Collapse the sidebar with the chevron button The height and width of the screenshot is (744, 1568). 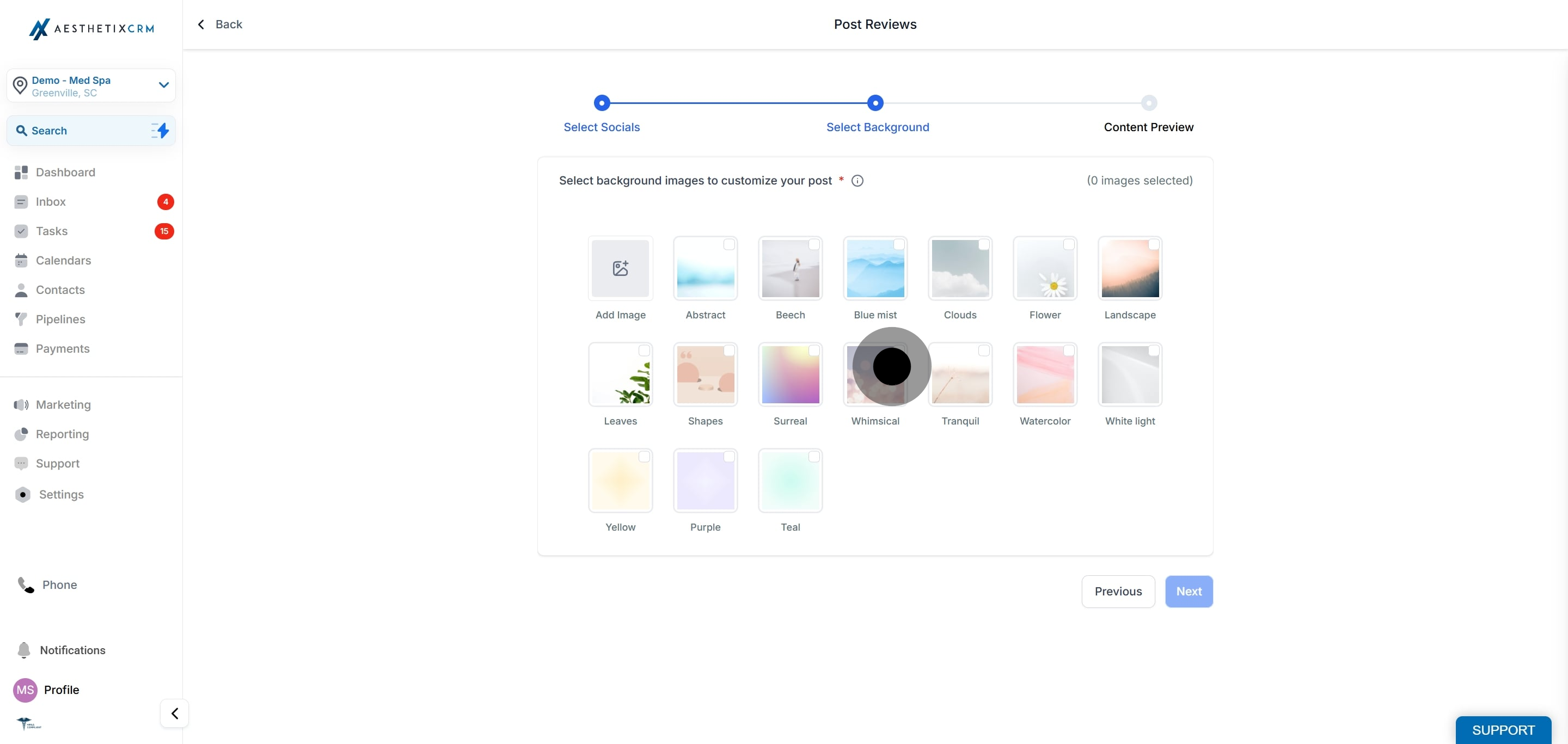(175, 713)
